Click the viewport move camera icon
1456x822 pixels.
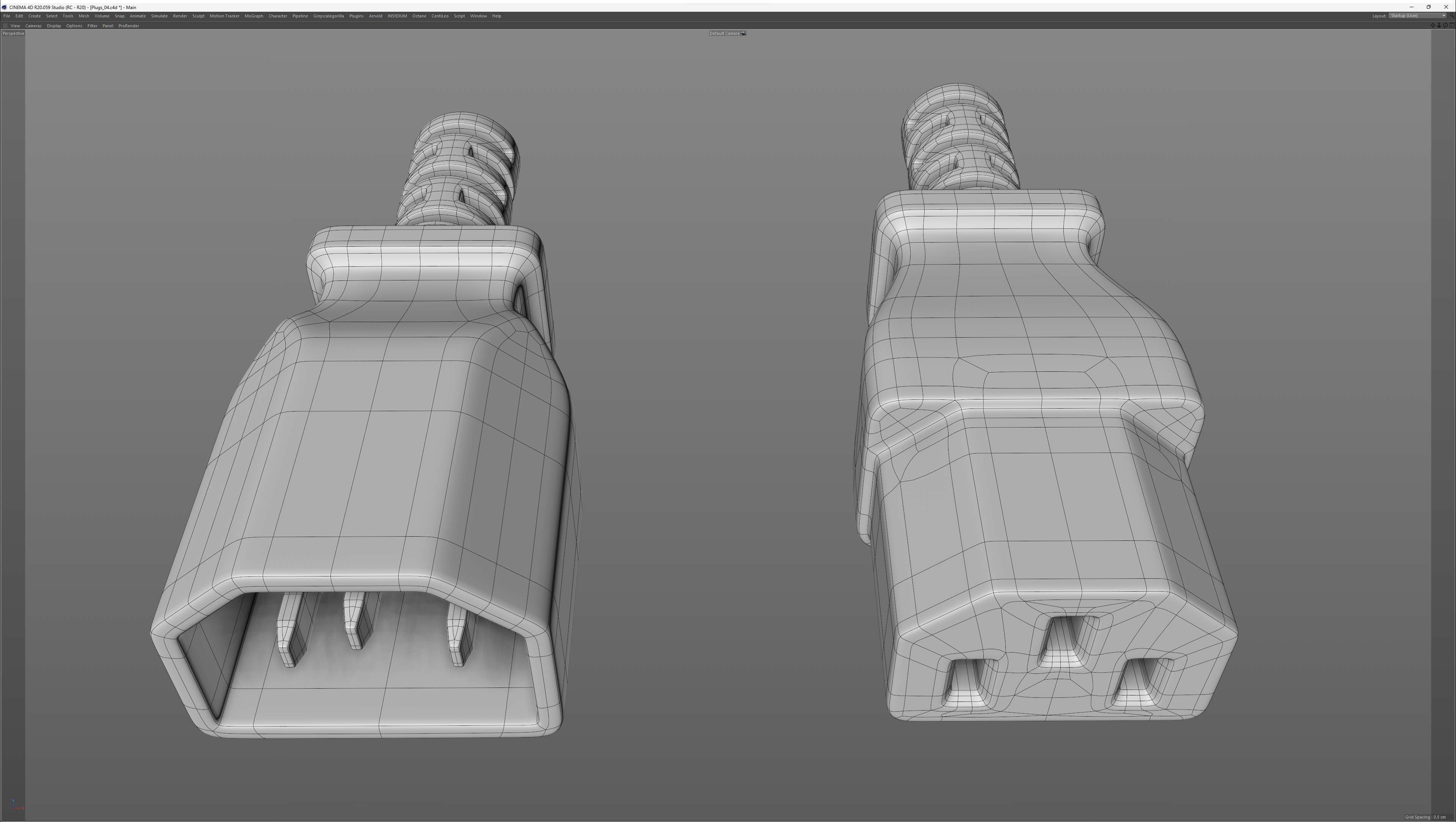pyautogui.click(x=1433, y=25)
